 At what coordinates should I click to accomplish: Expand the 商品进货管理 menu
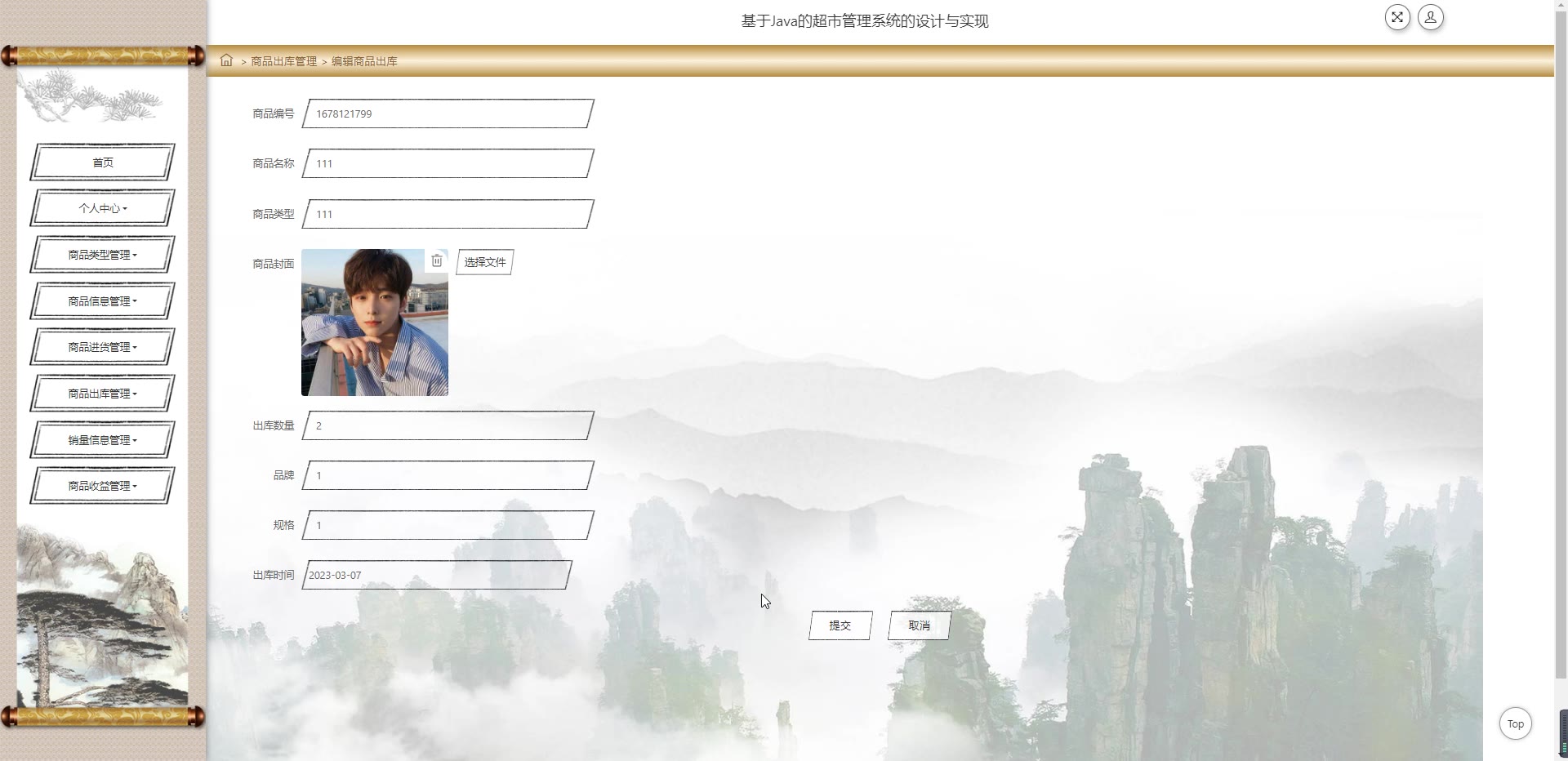103,347
